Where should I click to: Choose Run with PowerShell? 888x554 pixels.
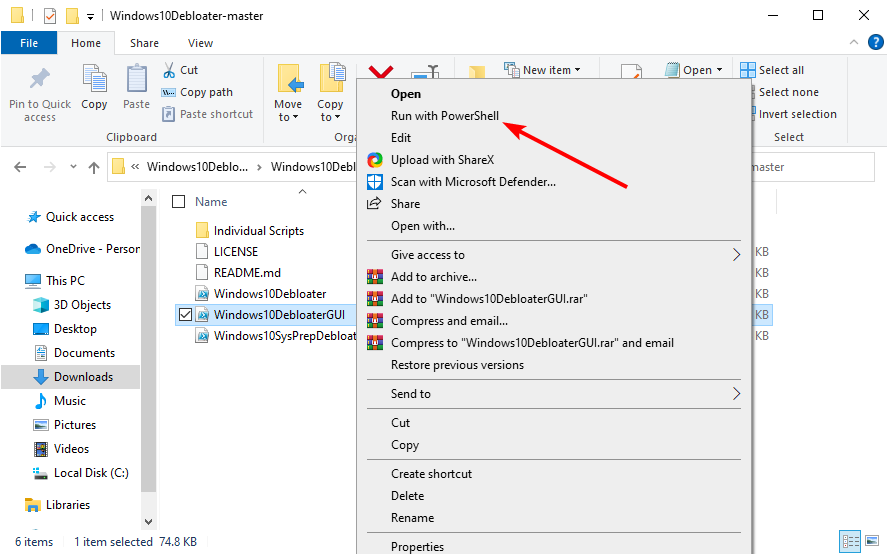445,116
